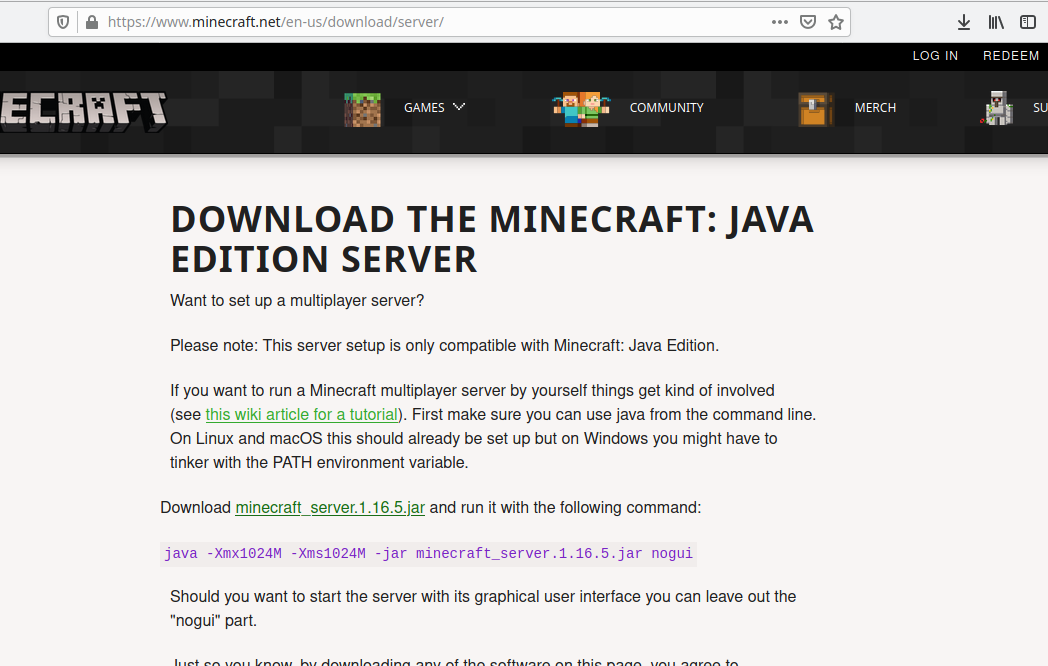This screenshot has height=666, width=1048.
Task: Bookmark this page with the star icon
Action: pos(835,22)
